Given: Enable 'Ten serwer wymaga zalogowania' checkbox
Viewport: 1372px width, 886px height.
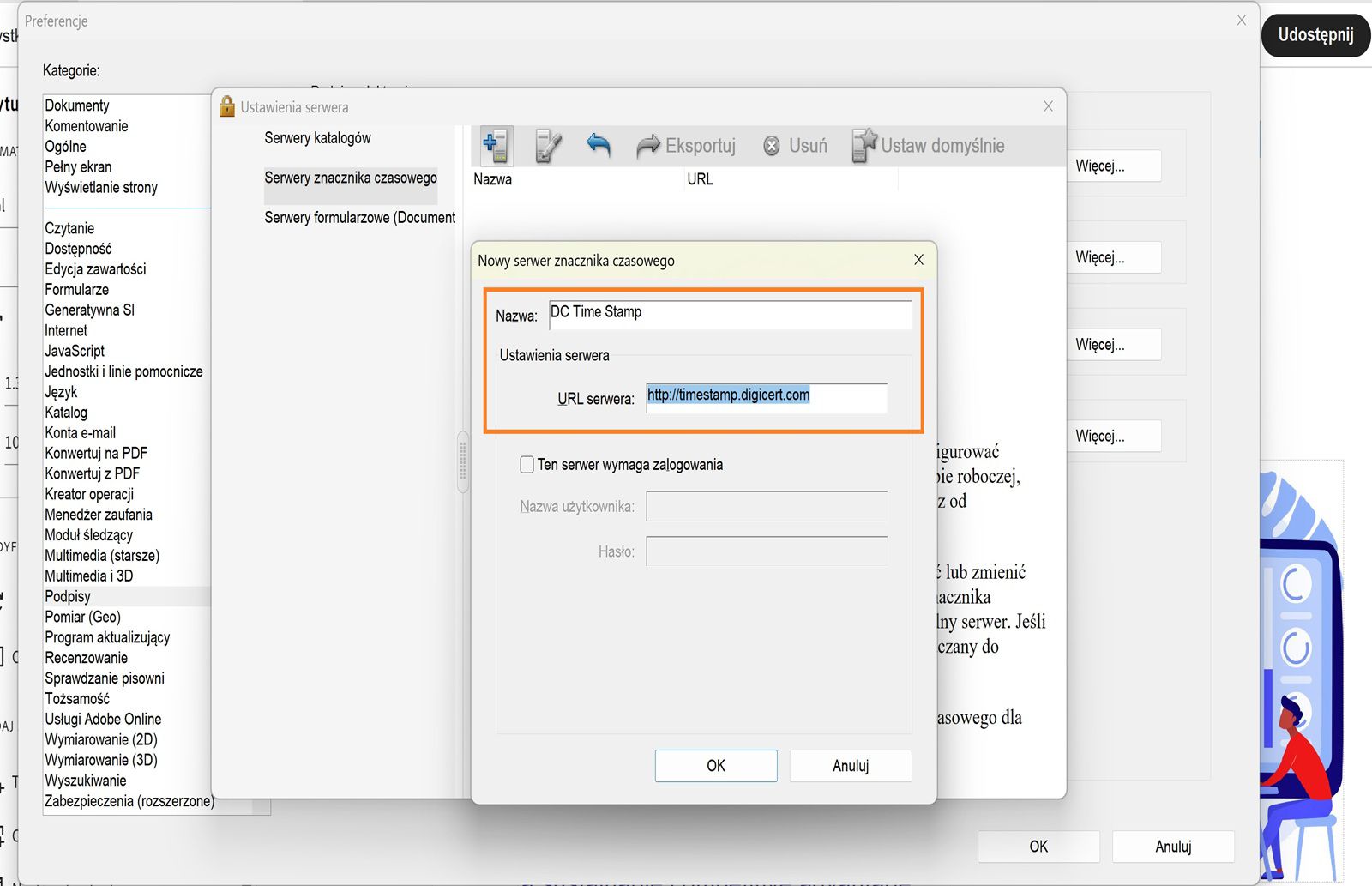Looking at the screenshot, I should (x=527, y=465).
